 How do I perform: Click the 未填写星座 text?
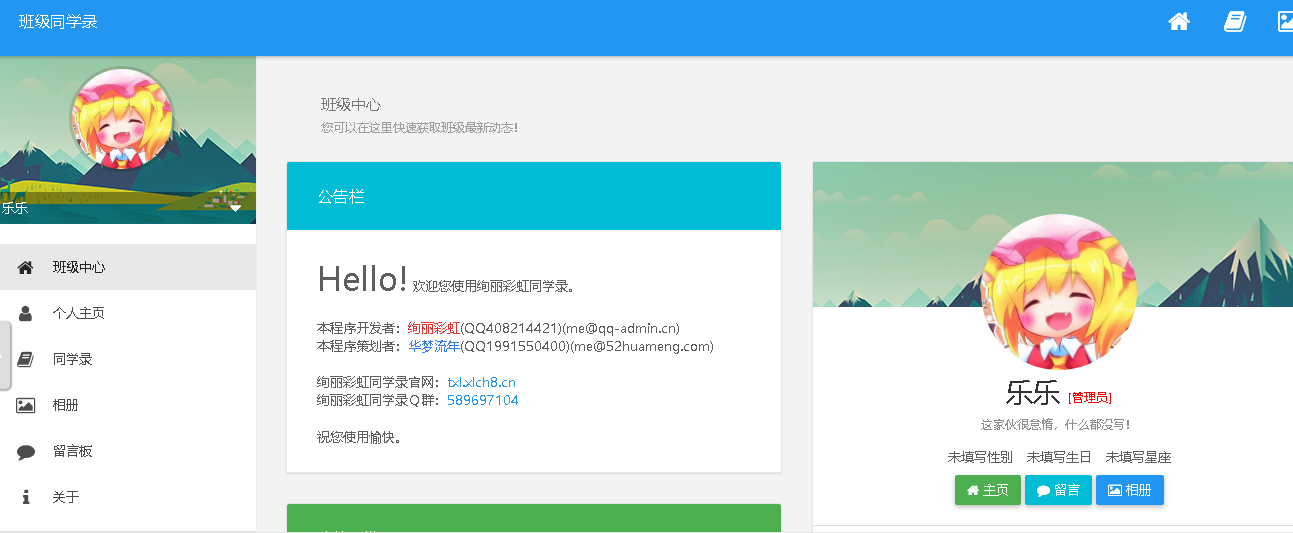(x=1138, y=457)
